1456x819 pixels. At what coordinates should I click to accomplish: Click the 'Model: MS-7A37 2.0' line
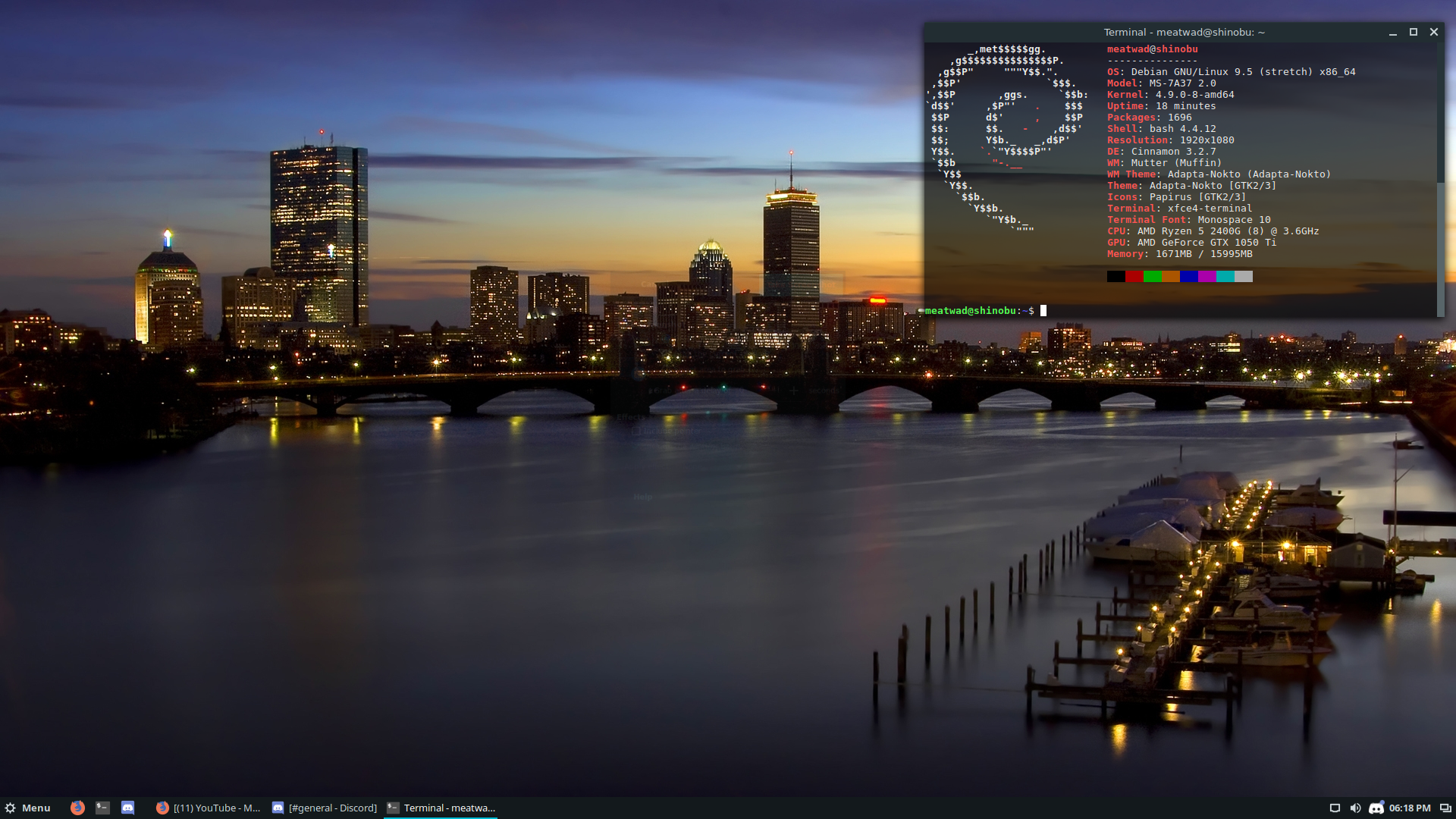[x=1161, y=83]
